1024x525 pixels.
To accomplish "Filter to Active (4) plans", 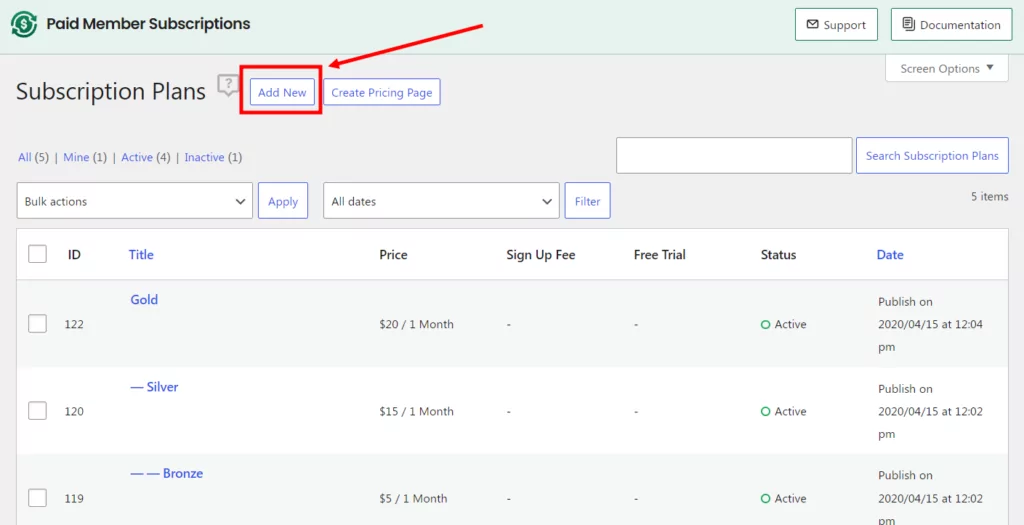I will tap(146, 157).
